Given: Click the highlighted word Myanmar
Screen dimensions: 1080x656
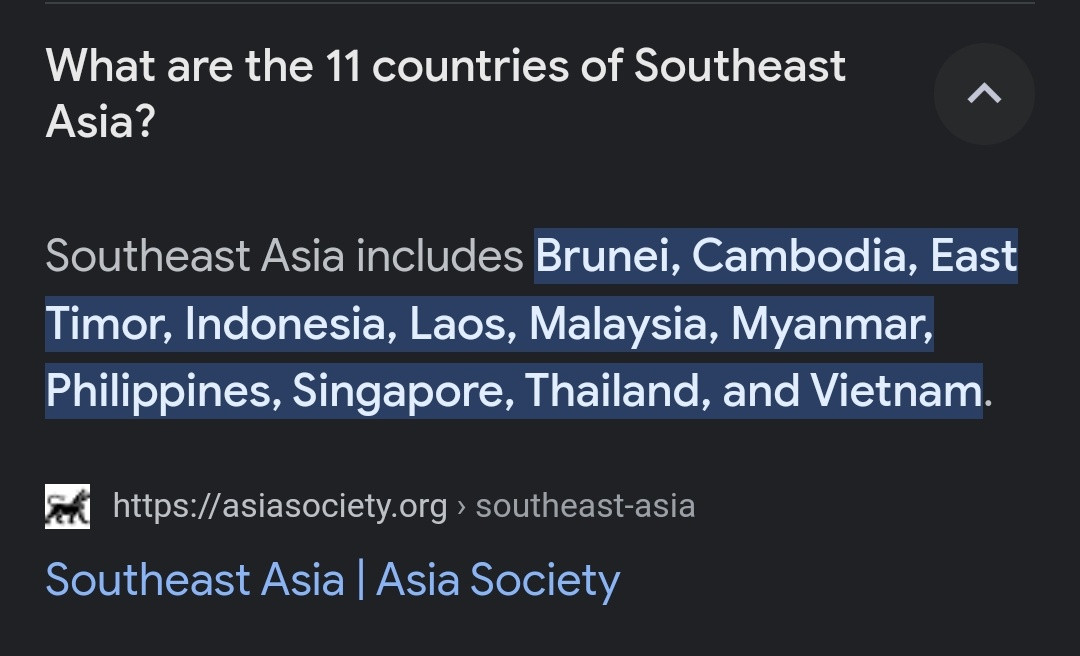Looking at the screenshot, I should 831,324.
